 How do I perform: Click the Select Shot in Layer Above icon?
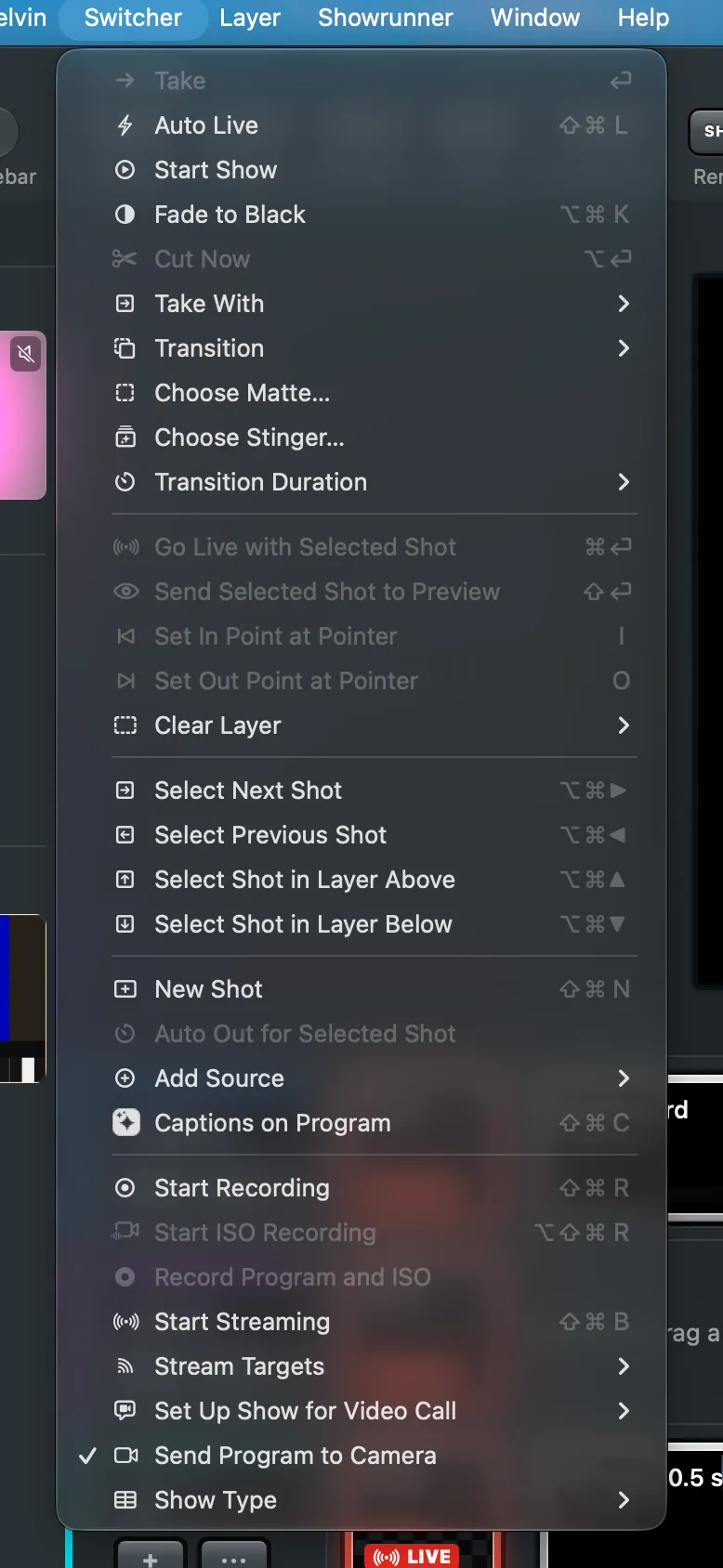click(125, 880)
